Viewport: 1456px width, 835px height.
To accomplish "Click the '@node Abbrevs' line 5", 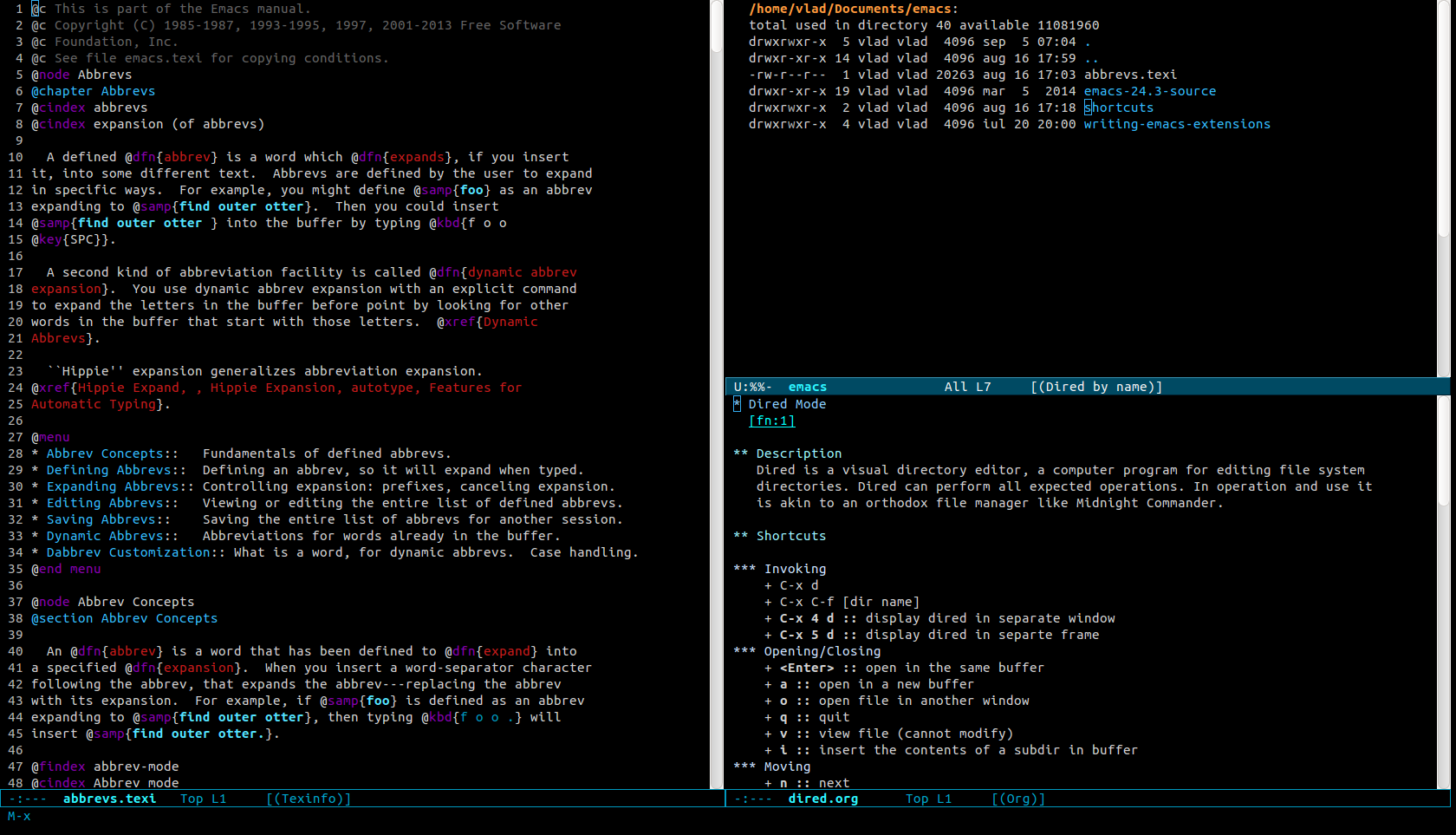I will (81, 75).
